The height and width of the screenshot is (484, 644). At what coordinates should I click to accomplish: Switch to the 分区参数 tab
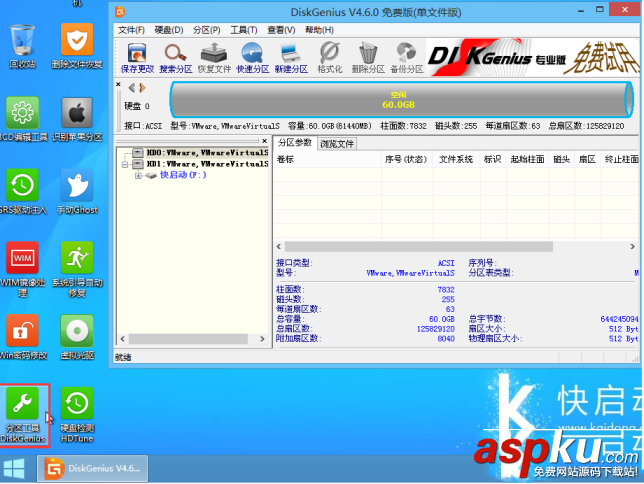[294, 143]
